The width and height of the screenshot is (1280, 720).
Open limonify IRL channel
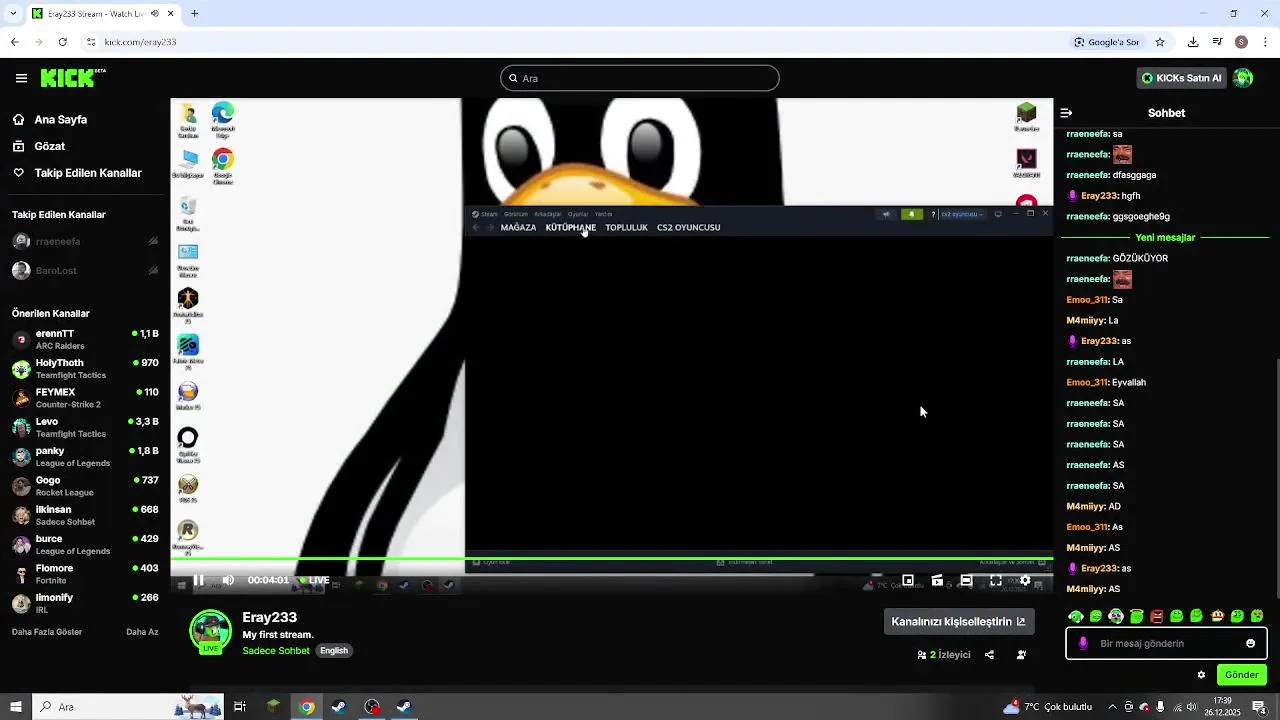click(x=85, y=603)
